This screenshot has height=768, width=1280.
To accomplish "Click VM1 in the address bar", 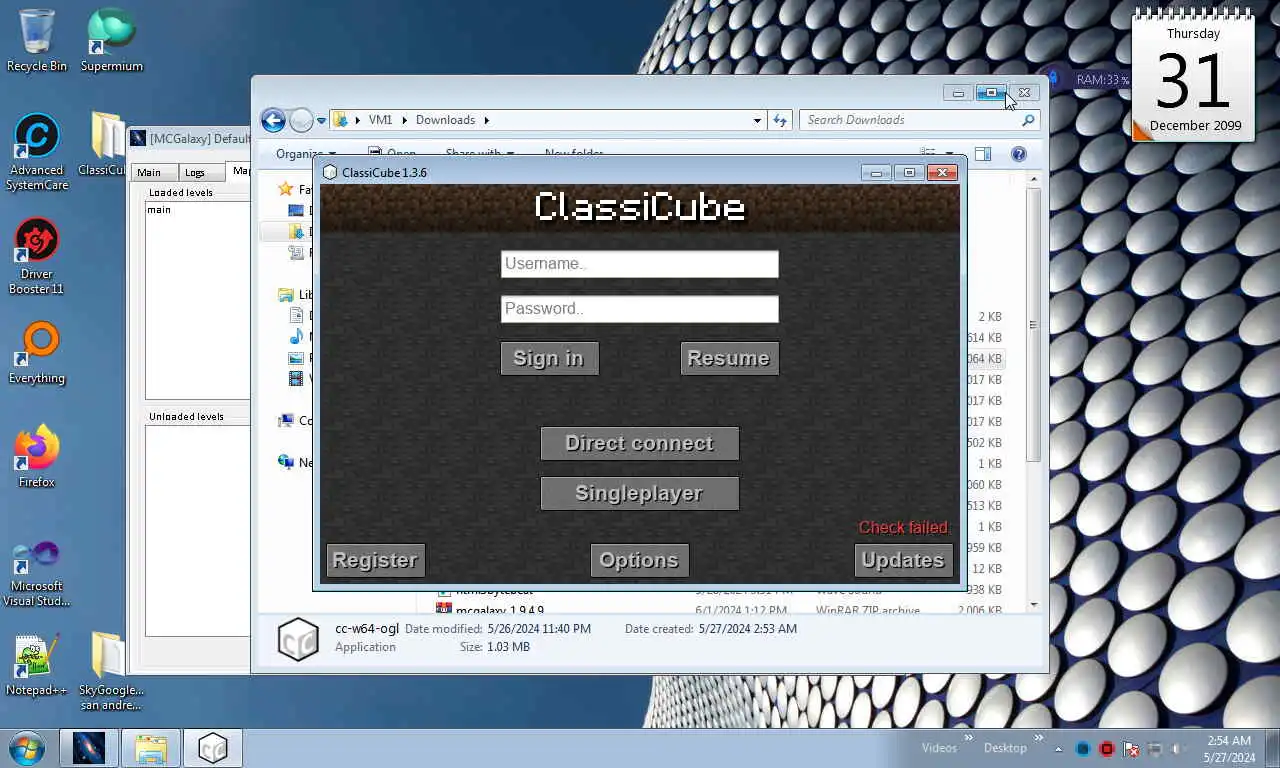I will tap(380, 120).
